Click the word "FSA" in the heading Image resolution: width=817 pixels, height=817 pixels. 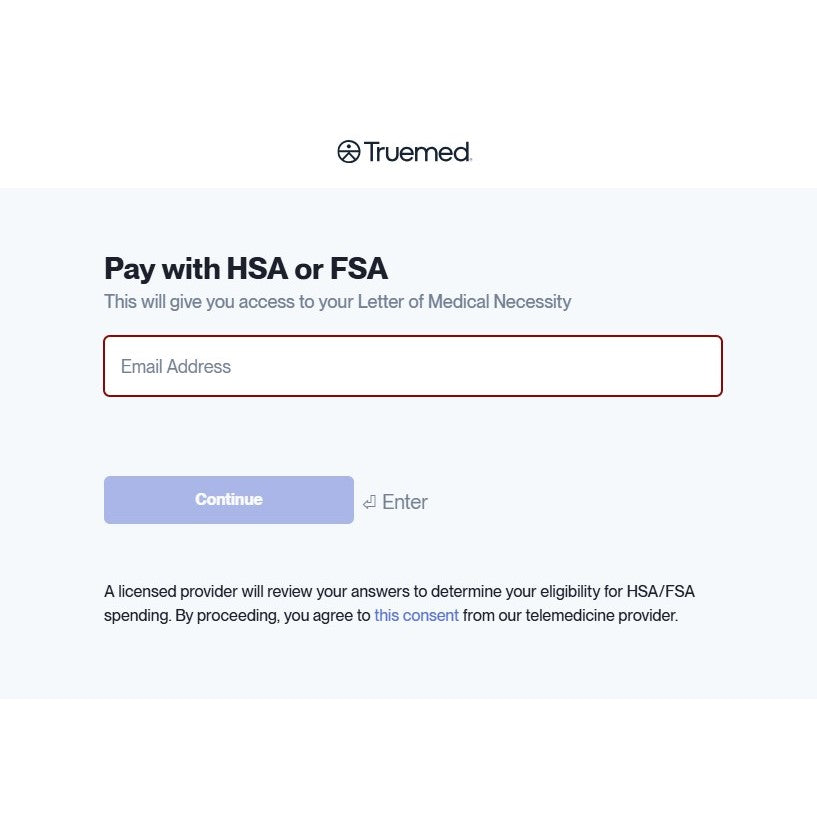pyautogui.click(x=359, y=269)
